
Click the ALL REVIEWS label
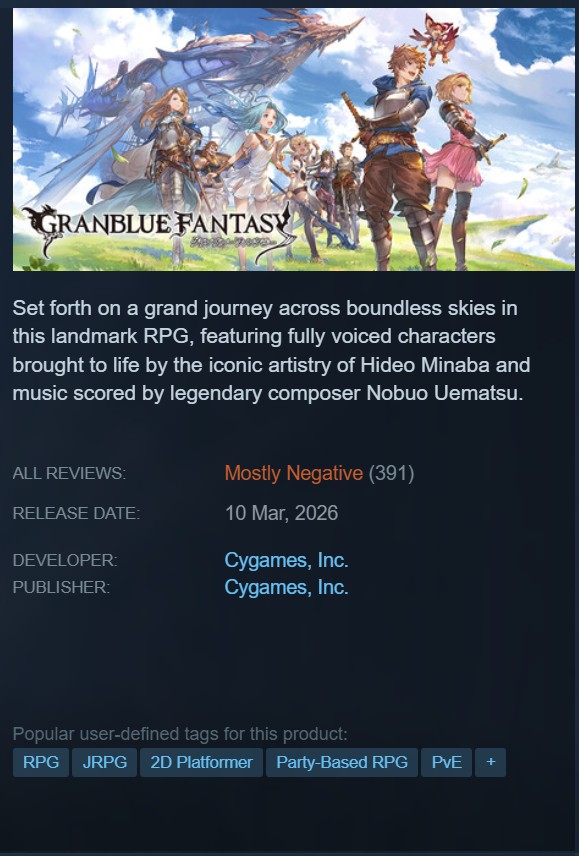point(69,473)
